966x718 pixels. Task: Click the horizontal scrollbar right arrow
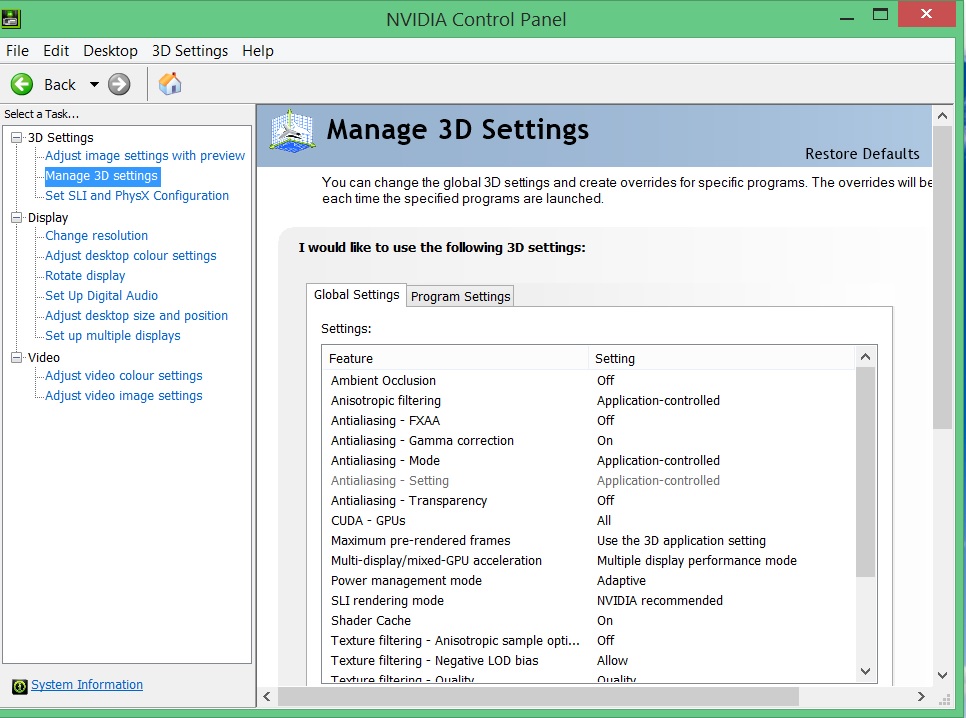click(x=921, y=696)
